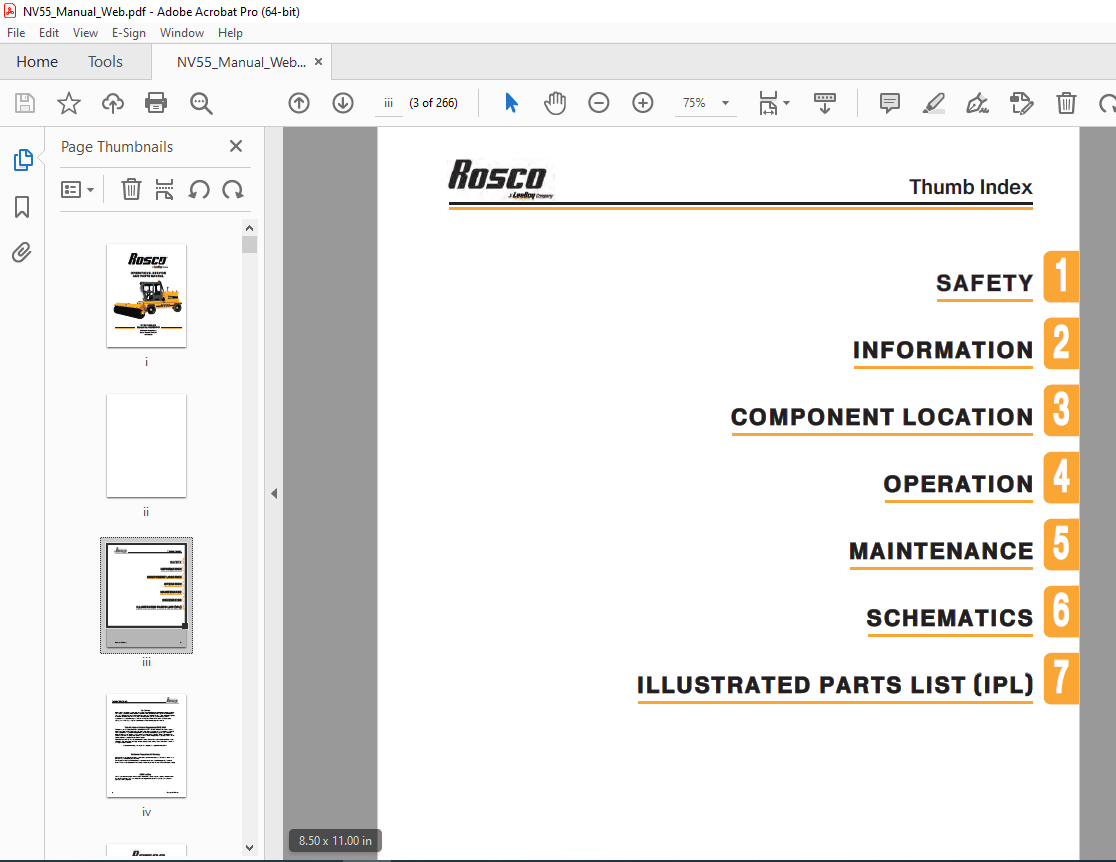The width and height of the screenshot is (1116, 862).
Task: Close the NV55_Manual_Web tab
Action: [318, 62]
